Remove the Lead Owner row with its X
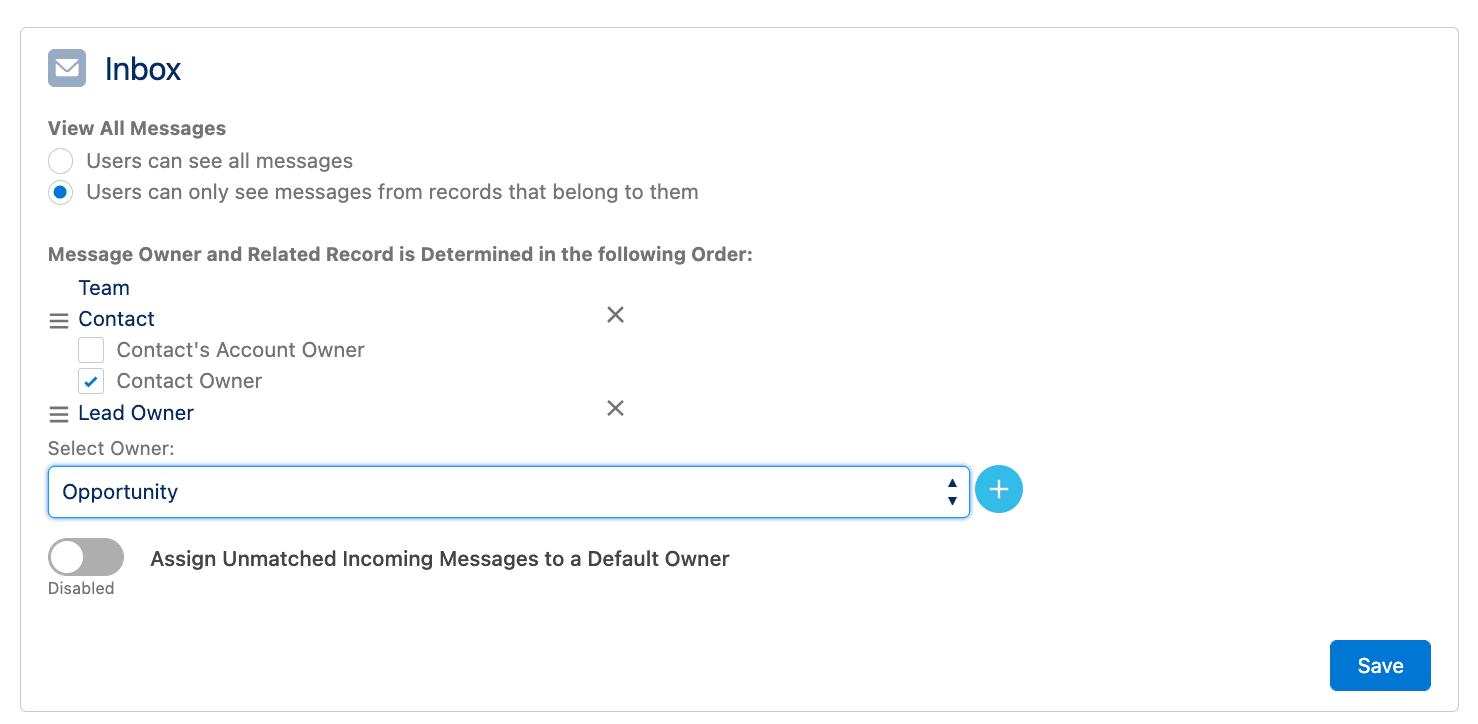This screenshot has width=1478, height=724. click(615, 408)
